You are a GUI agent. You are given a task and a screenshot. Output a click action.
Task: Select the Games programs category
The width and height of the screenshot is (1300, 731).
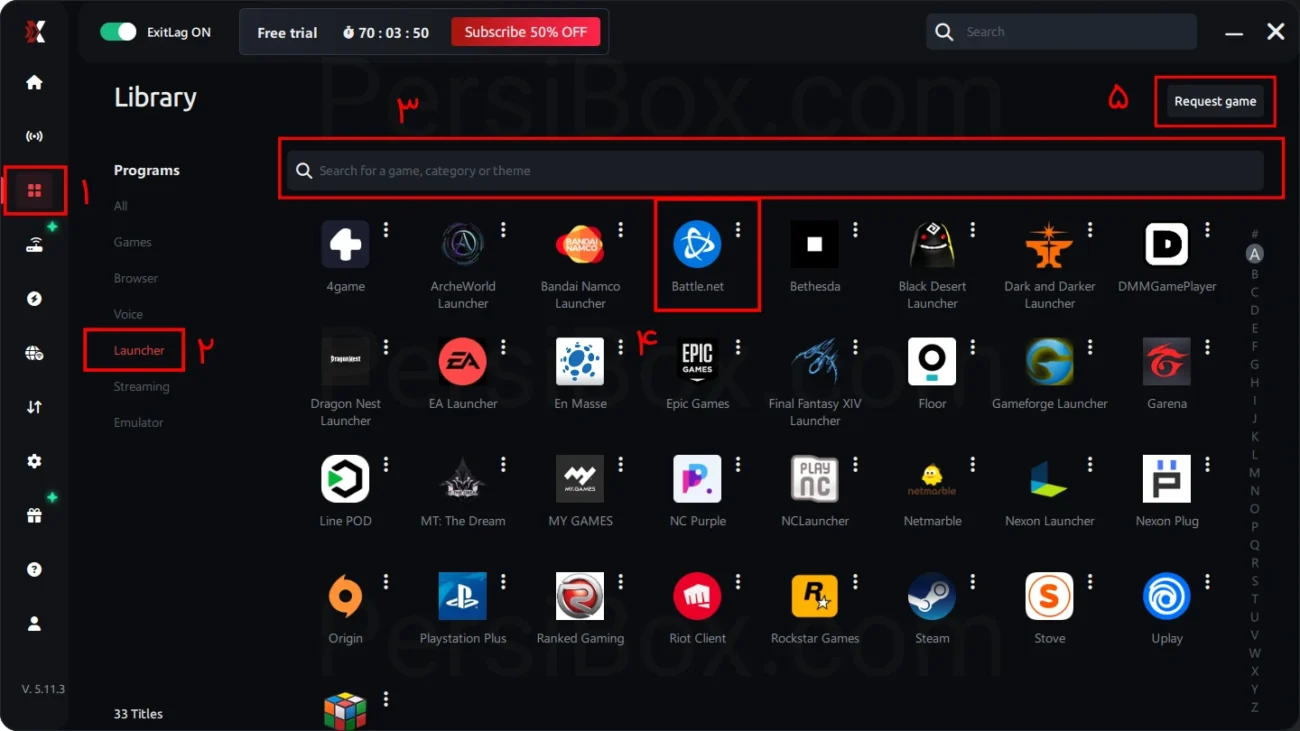[133, 242]
